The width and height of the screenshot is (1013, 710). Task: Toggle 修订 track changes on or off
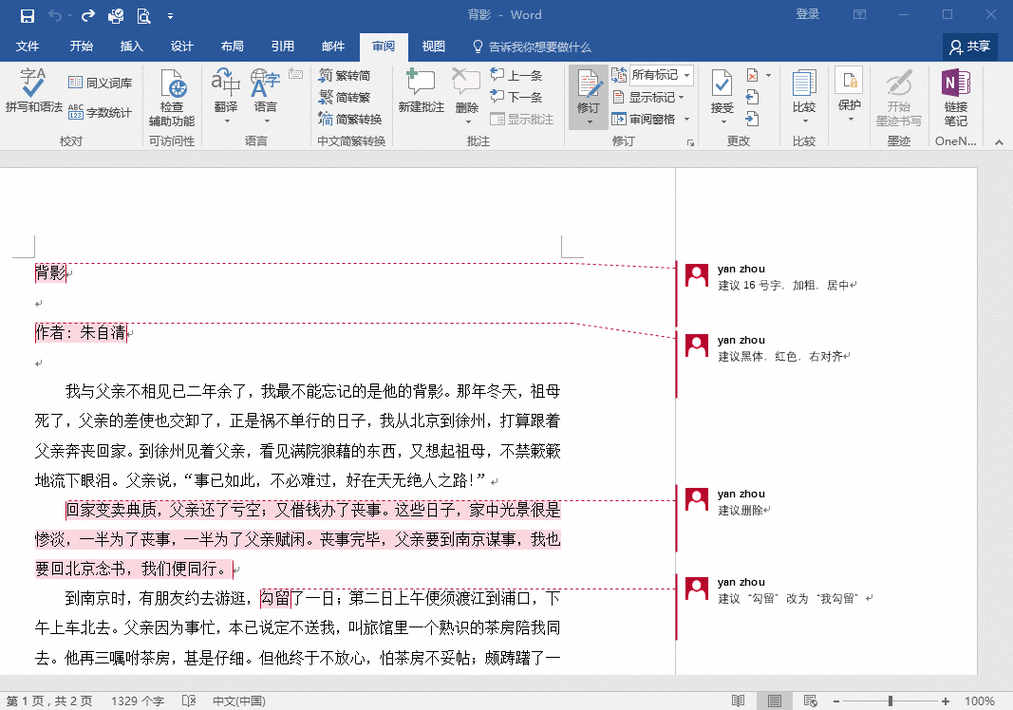(x=589, y=88)
